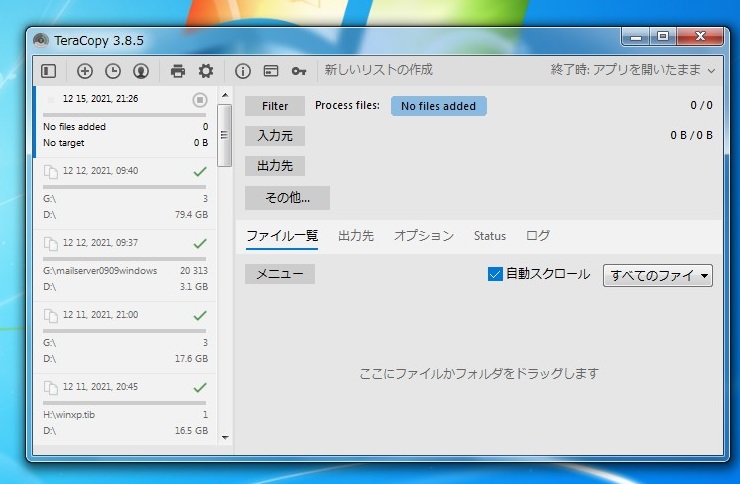This screenshot has height=484, width=740.
Task: Expand the 終了時: アプリを開いたまま dropdown
Action: (x=633, y=70)
